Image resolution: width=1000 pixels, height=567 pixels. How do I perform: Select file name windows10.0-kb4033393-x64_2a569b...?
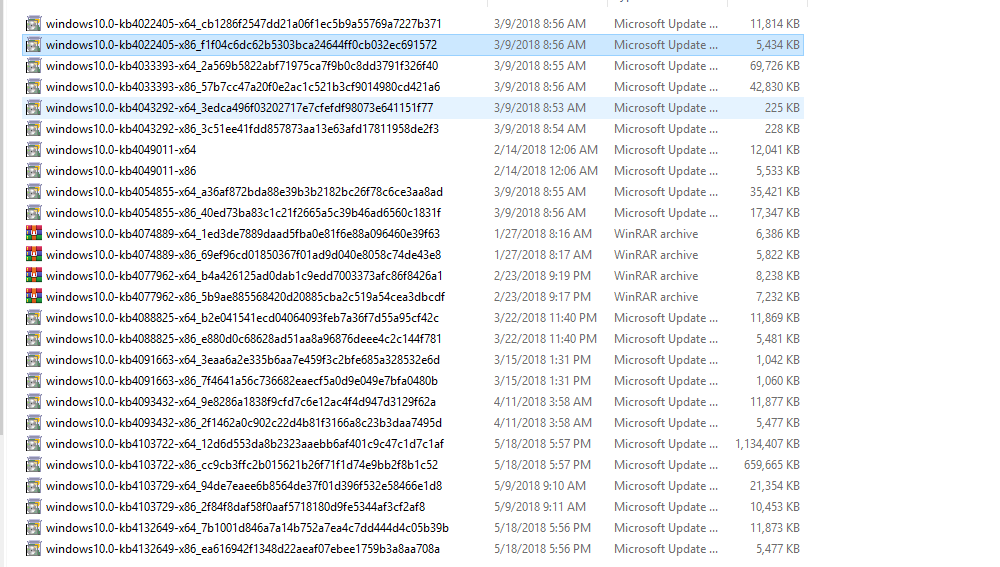(x=242, y=66)
